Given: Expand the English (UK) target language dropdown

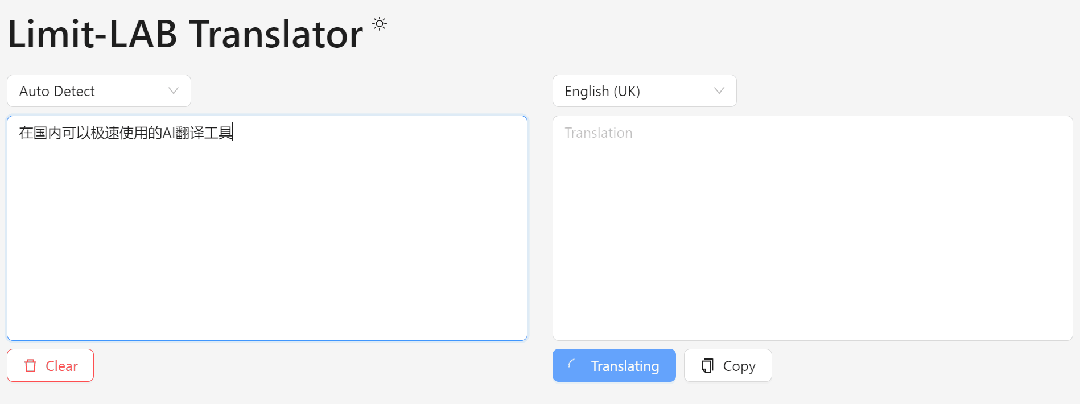Looking at the screenshot, I should click(644, 91).
